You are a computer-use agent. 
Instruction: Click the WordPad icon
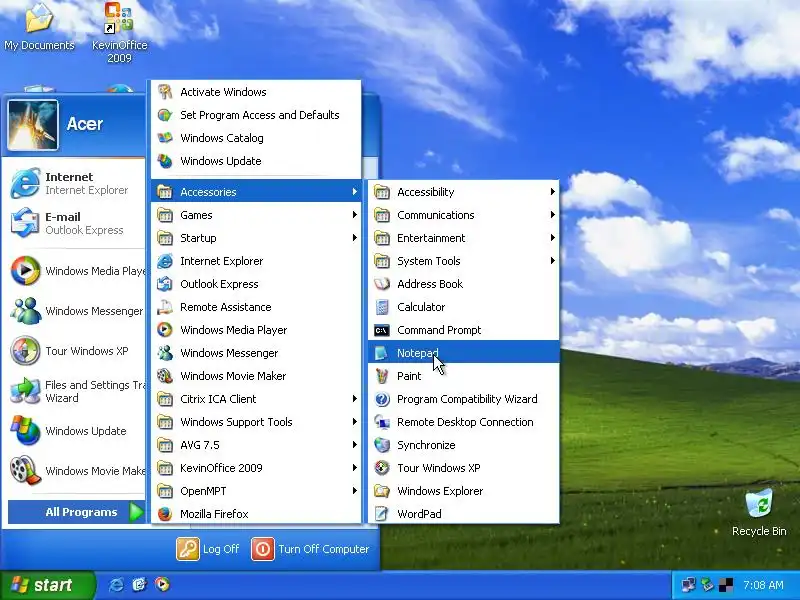point(382,514)
